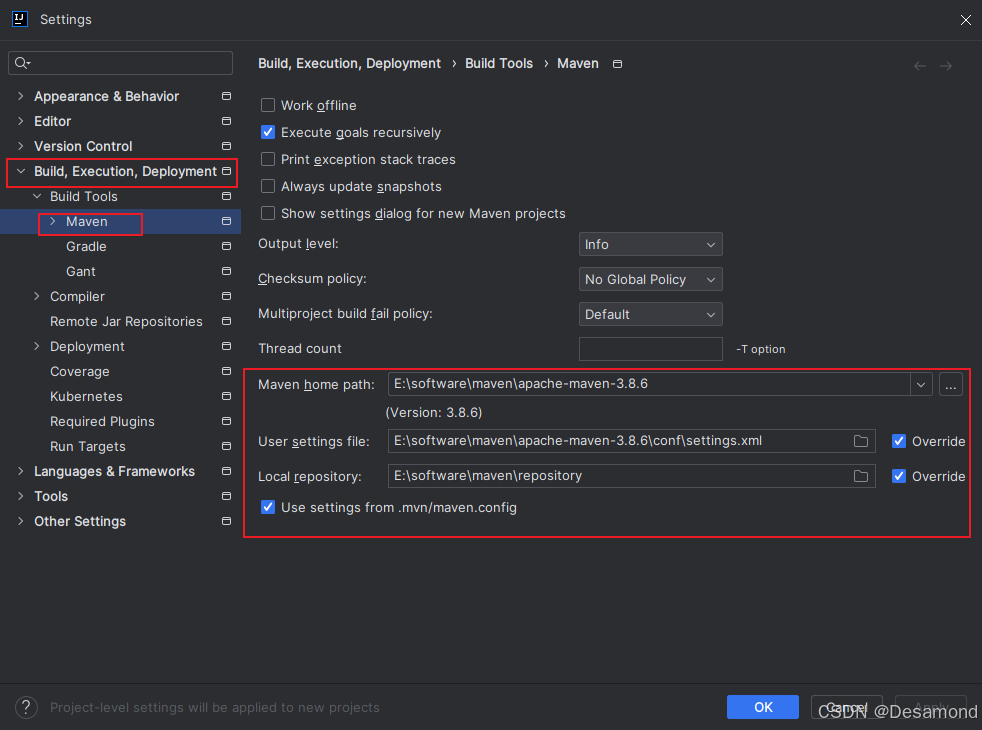Image resolution: width=982 pixels, height=730 pixels.
Task: Expand Version Control tree node
Action: [x=21, y=146]
